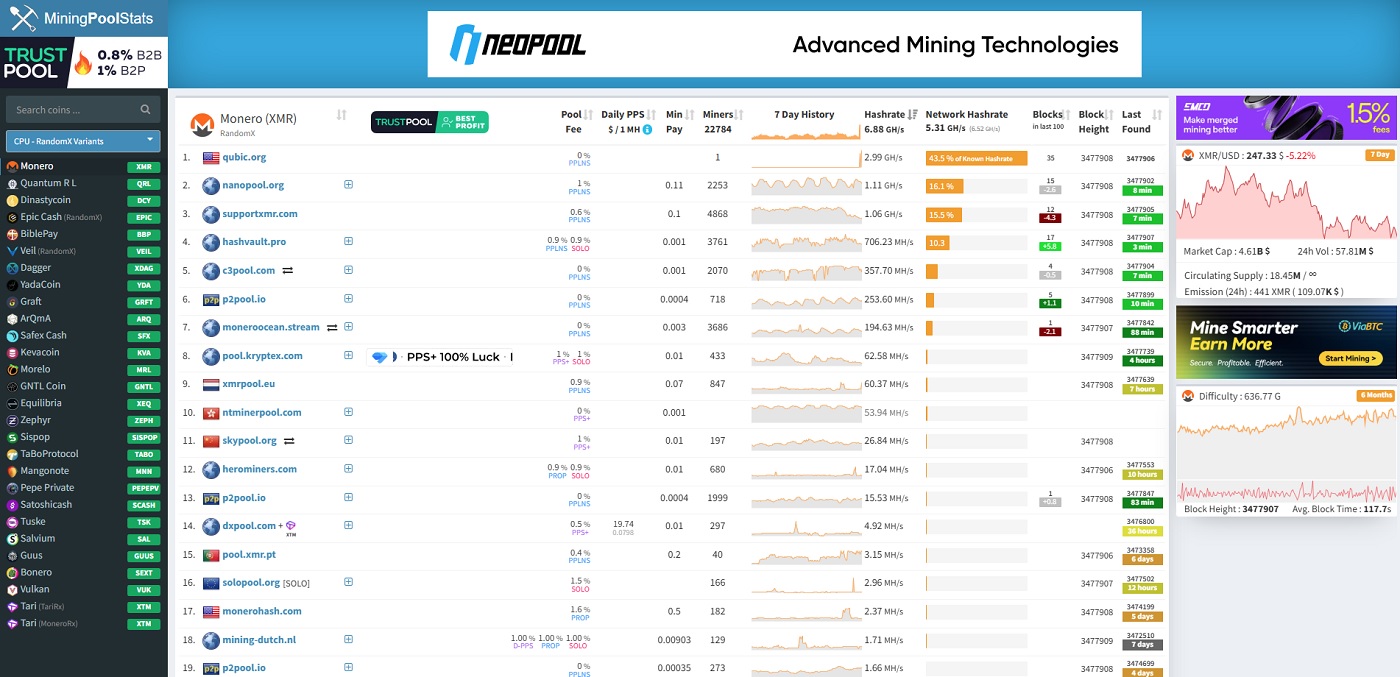Open the MiningPoolStats logo homepage
This screenshot has width=1400, height=677.
pyautogui.click(x=83, y=17)
